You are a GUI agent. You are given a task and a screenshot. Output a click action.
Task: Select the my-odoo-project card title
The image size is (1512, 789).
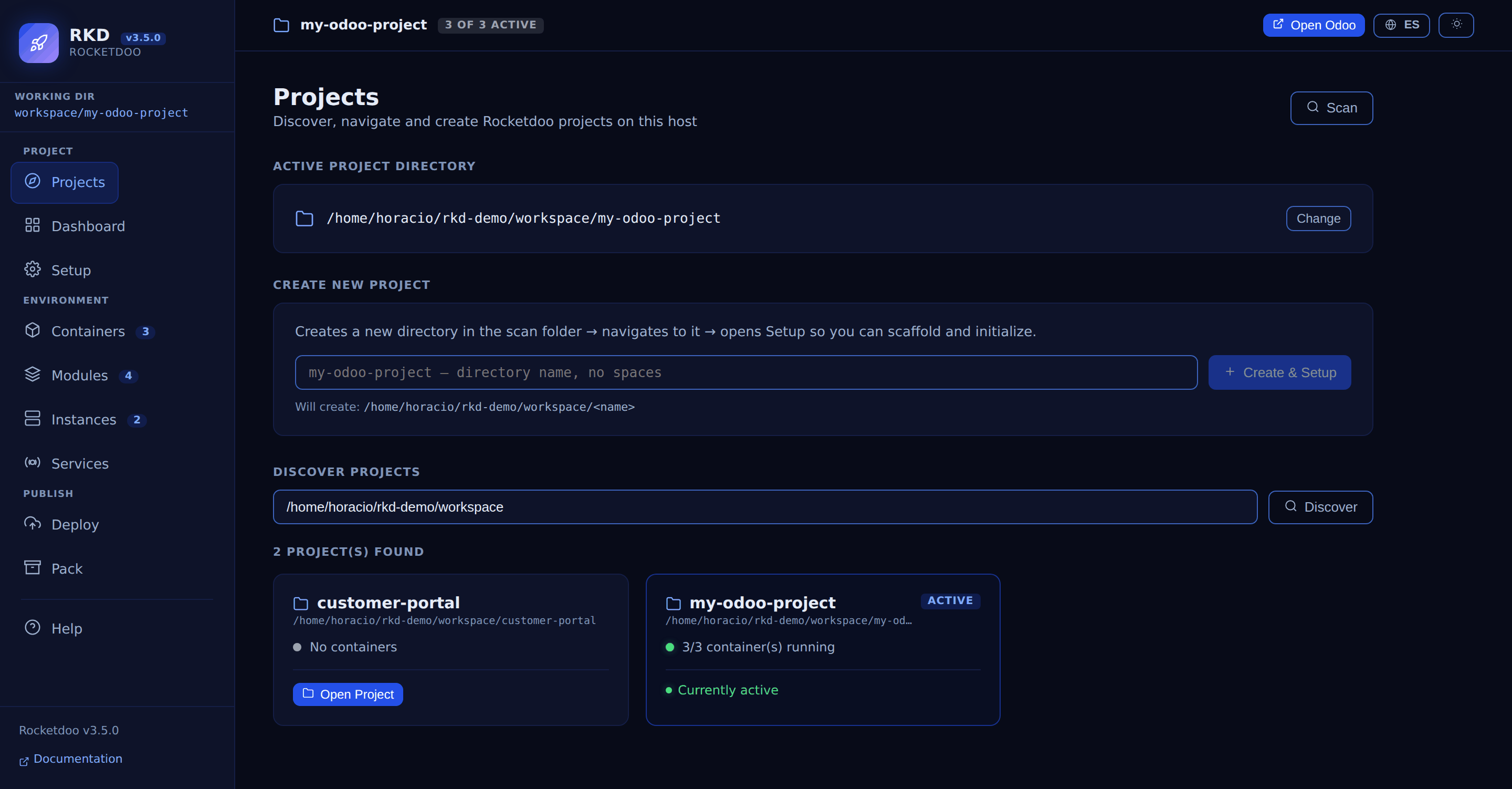click(x=762, y=603)
